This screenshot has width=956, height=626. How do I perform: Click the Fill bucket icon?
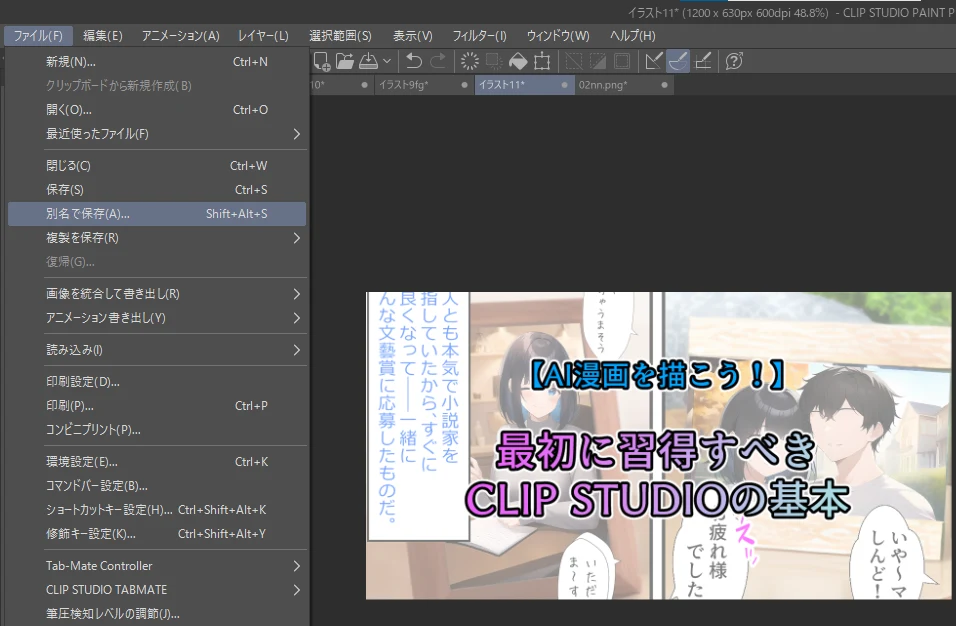(x=518, y=62)
